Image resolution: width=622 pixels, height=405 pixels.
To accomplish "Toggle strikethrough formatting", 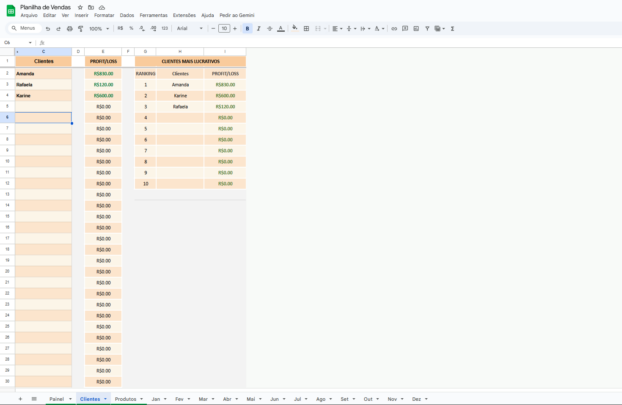I will point(269,29).
